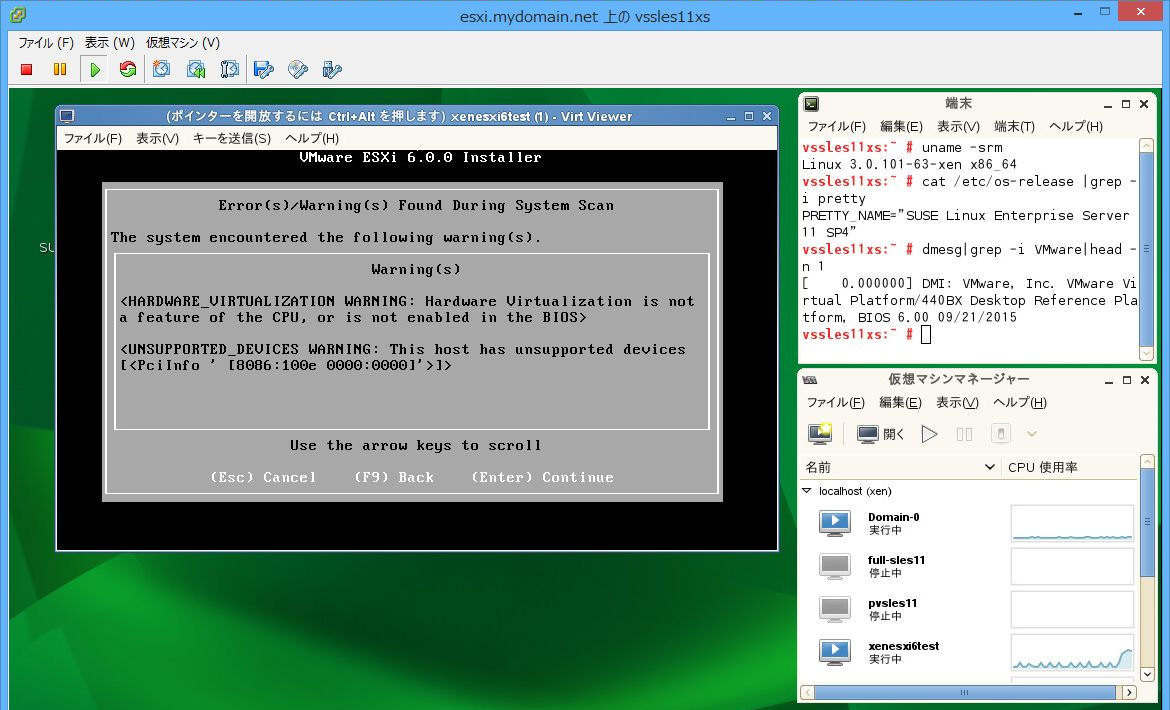Open ヘルプ(H) menu in Virt Viewer
The width and height of the screenshot is (1170, 710).
point(312,138)
